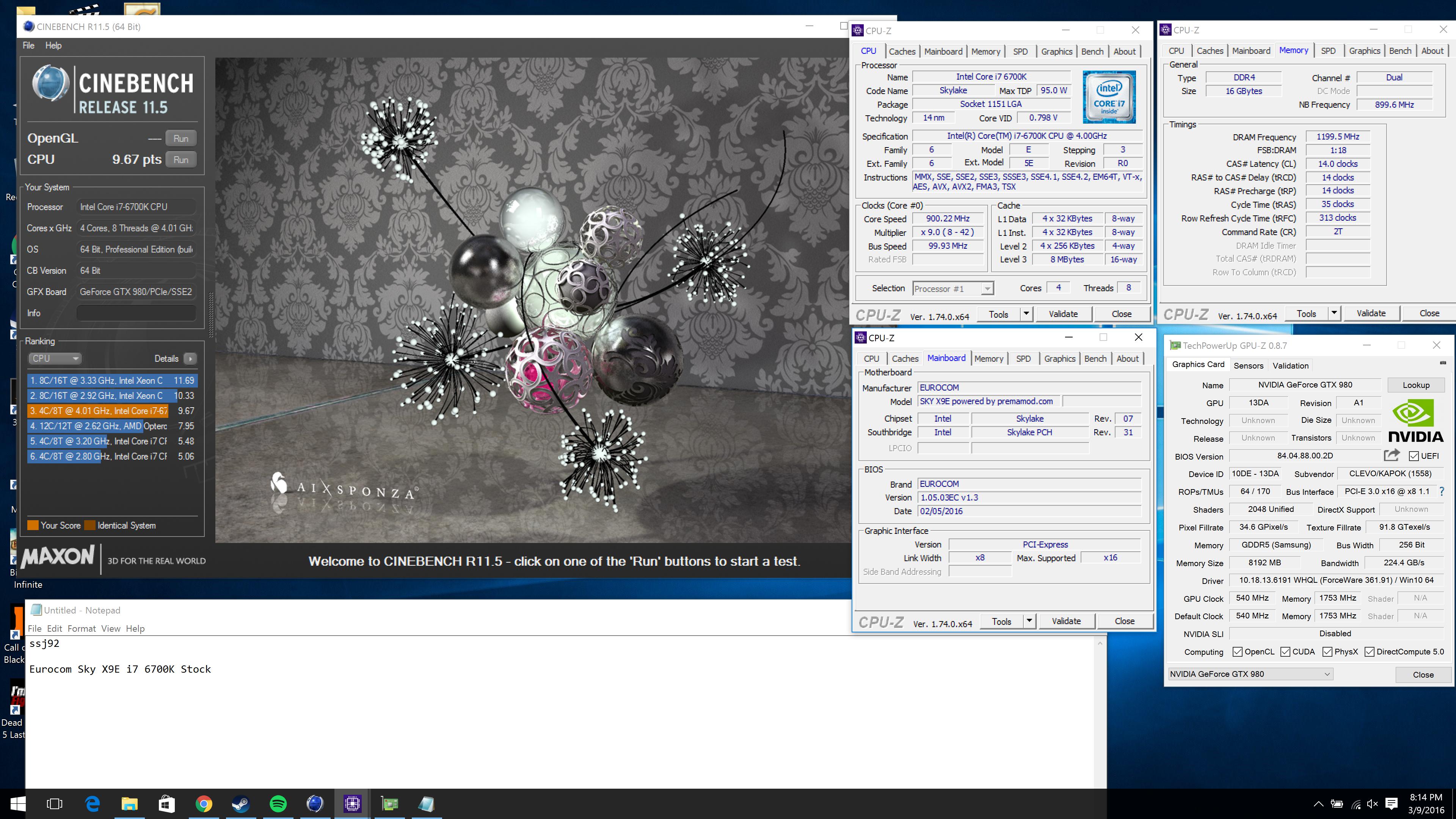Click Close button at bottom of GPU-Z

[1423, 674]
